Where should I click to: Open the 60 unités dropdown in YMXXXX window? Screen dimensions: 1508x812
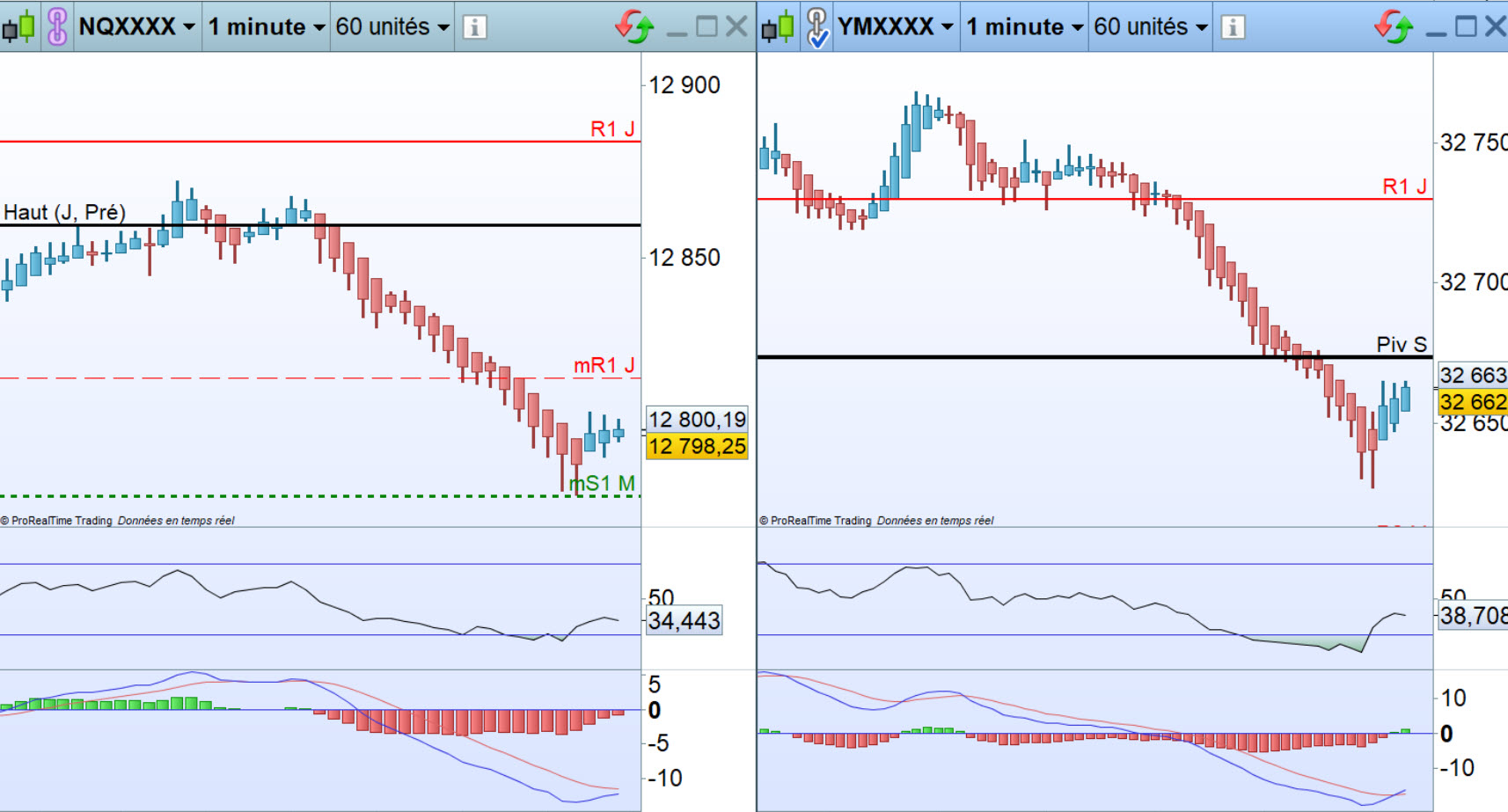[x=1151, y=27]
